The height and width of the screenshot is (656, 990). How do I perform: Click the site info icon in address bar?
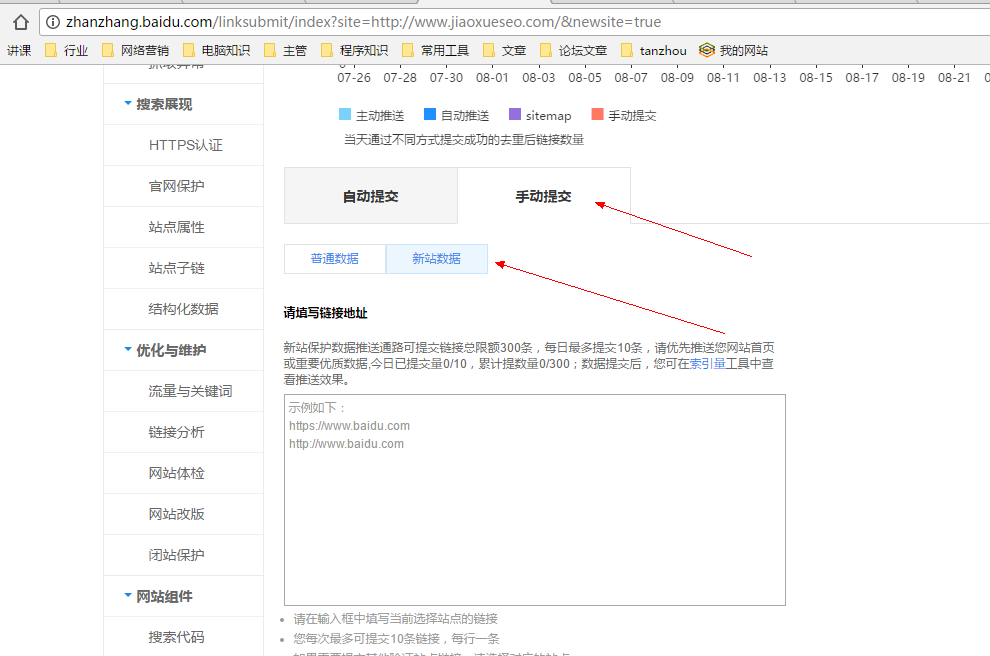(x=53, y=22)
